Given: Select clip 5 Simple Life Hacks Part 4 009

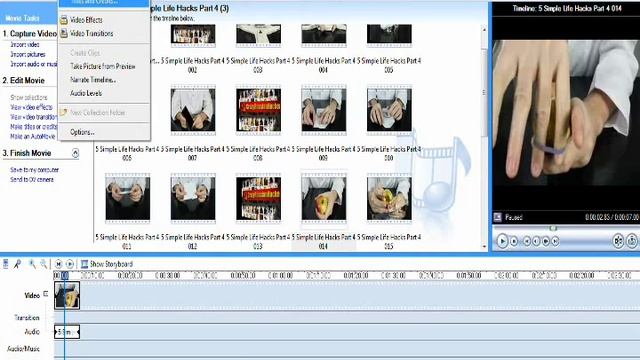Looking at the screenshot, I should (324, 110).
